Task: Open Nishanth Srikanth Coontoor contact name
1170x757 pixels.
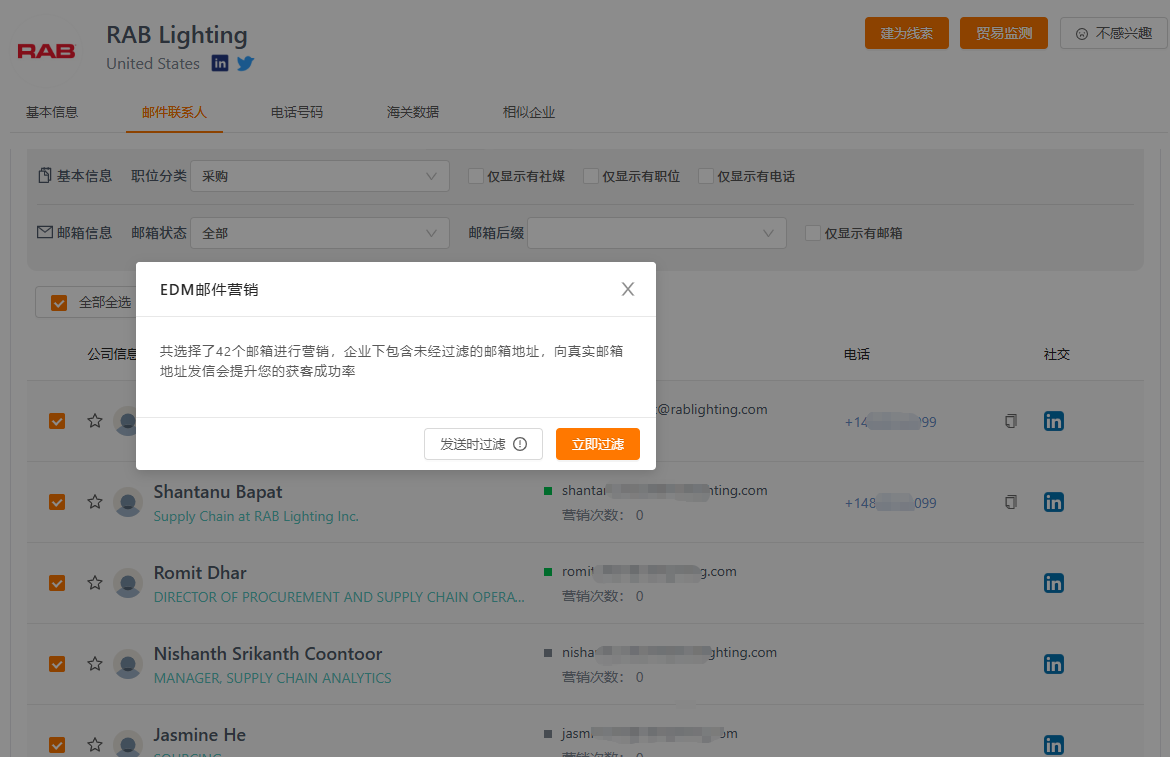Action: (x=268, y=653)
